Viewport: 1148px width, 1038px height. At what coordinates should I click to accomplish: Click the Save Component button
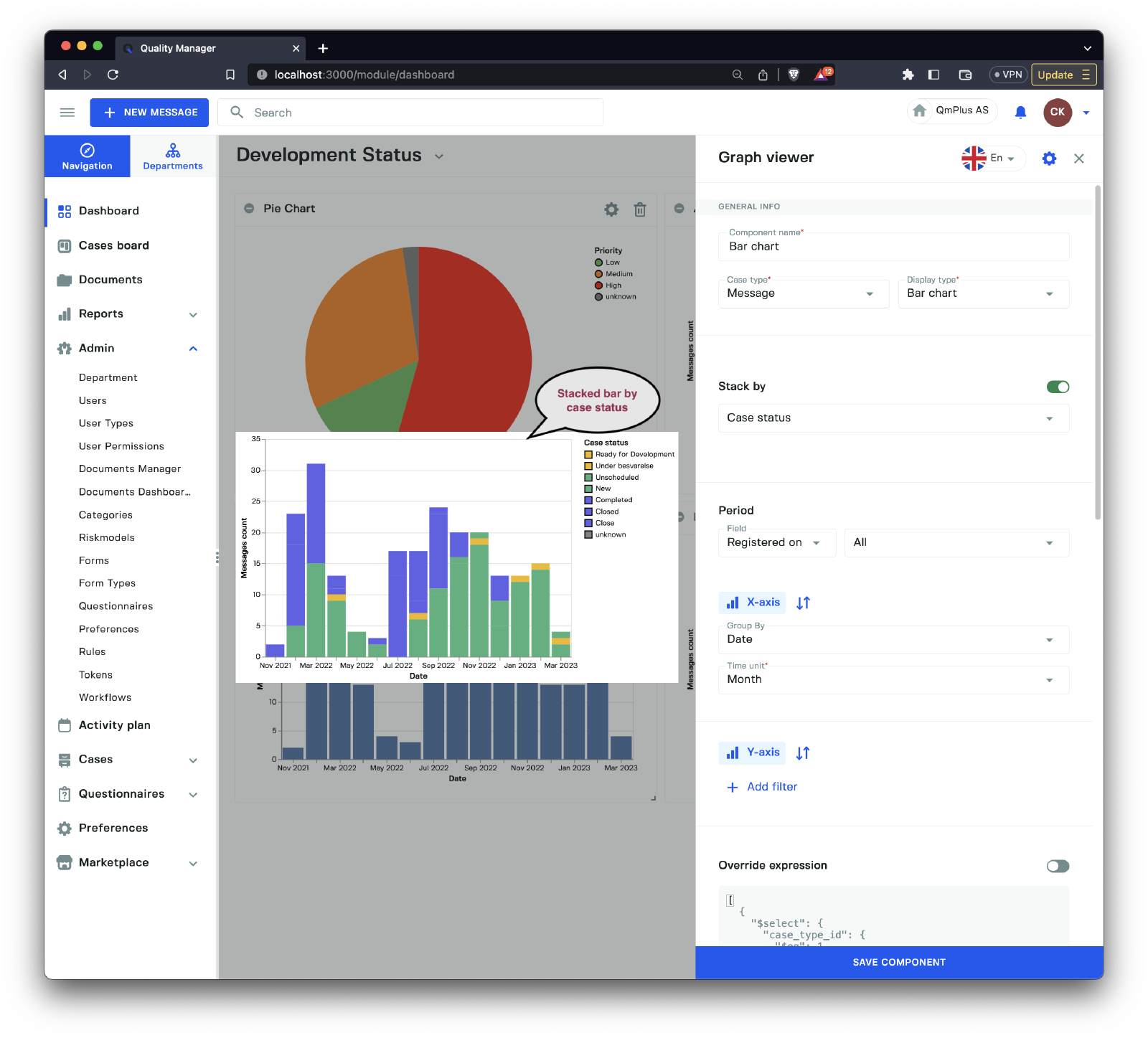pos(898,963)
